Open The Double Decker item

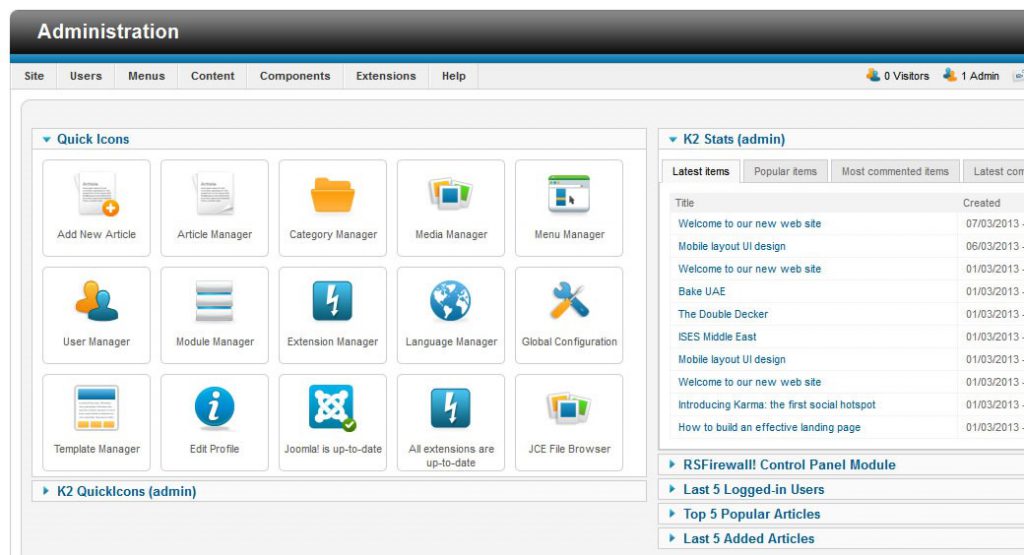(x=723, y=314)
